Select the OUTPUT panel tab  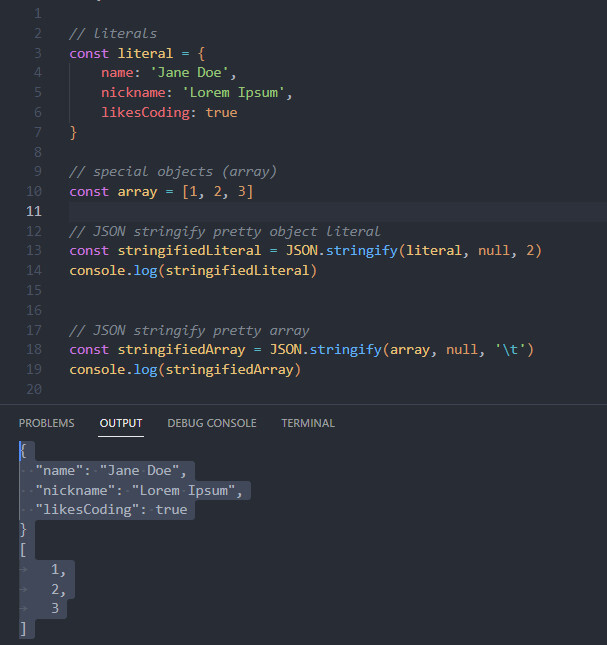click(x=121, y=423)
